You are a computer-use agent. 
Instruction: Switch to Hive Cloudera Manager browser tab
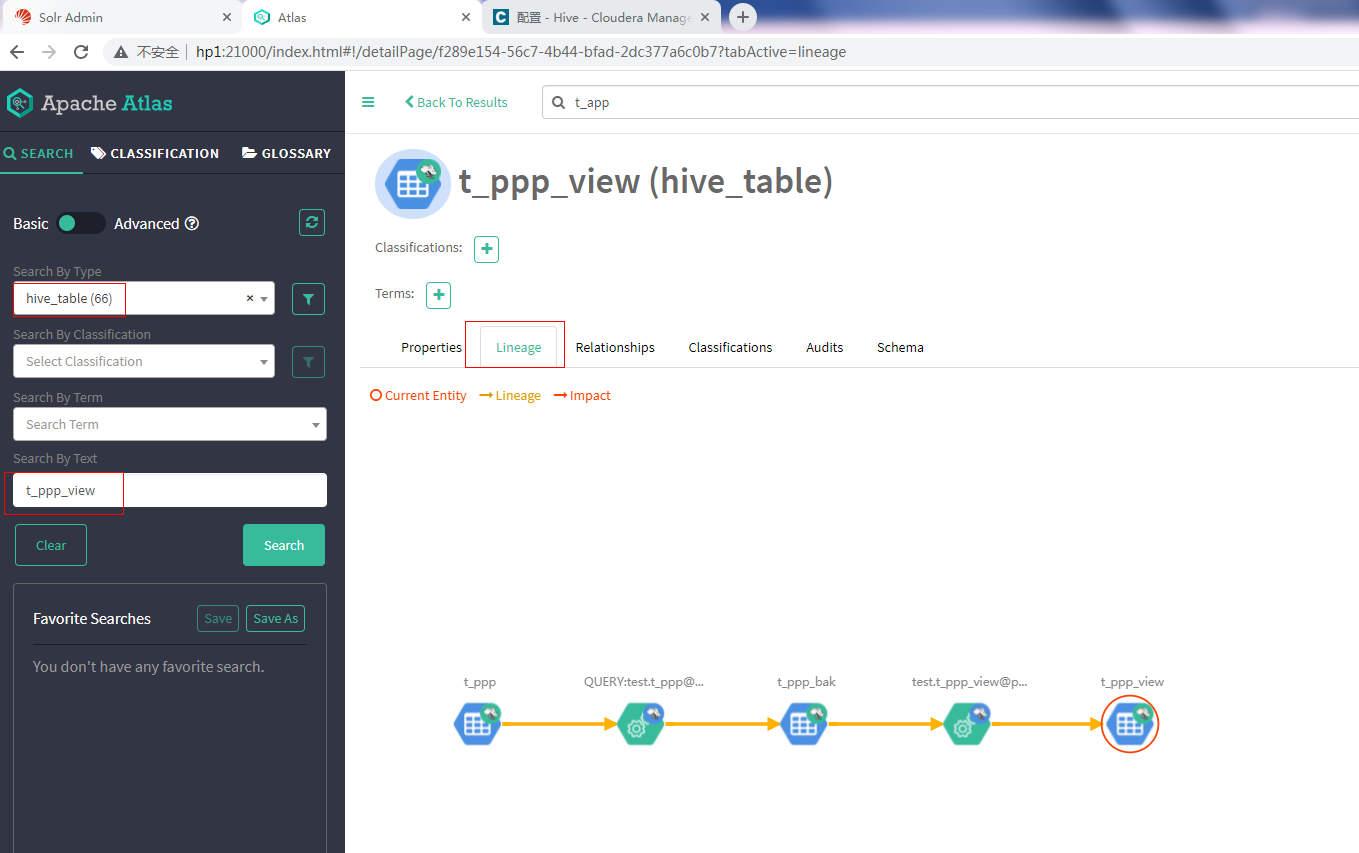pos(603,18)
